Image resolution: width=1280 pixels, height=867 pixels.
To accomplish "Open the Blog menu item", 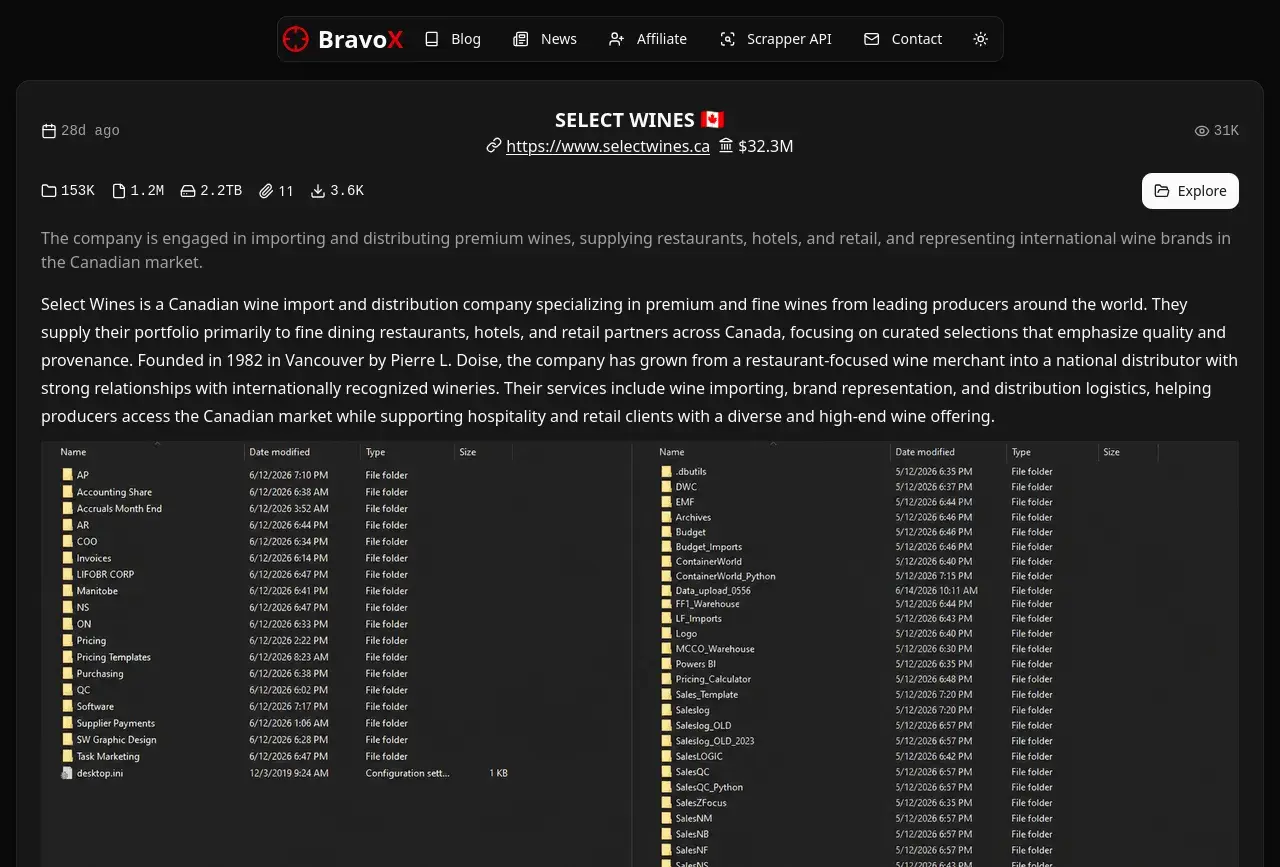I will tap(452, 39).
